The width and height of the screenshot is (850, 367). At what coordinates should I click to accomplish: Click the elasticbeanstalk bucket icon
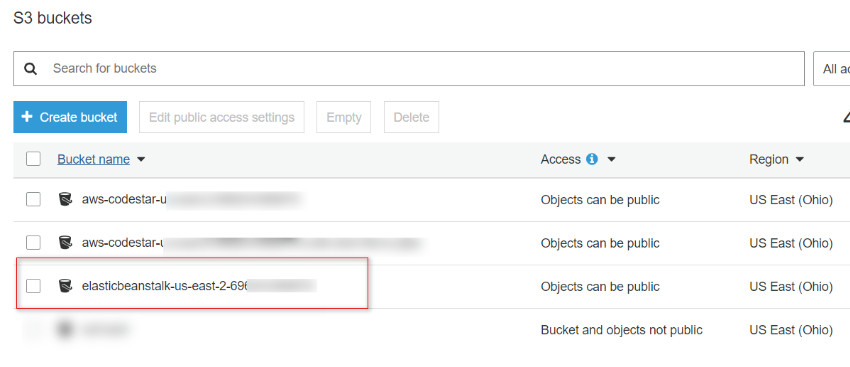click(x=65, y=286)
